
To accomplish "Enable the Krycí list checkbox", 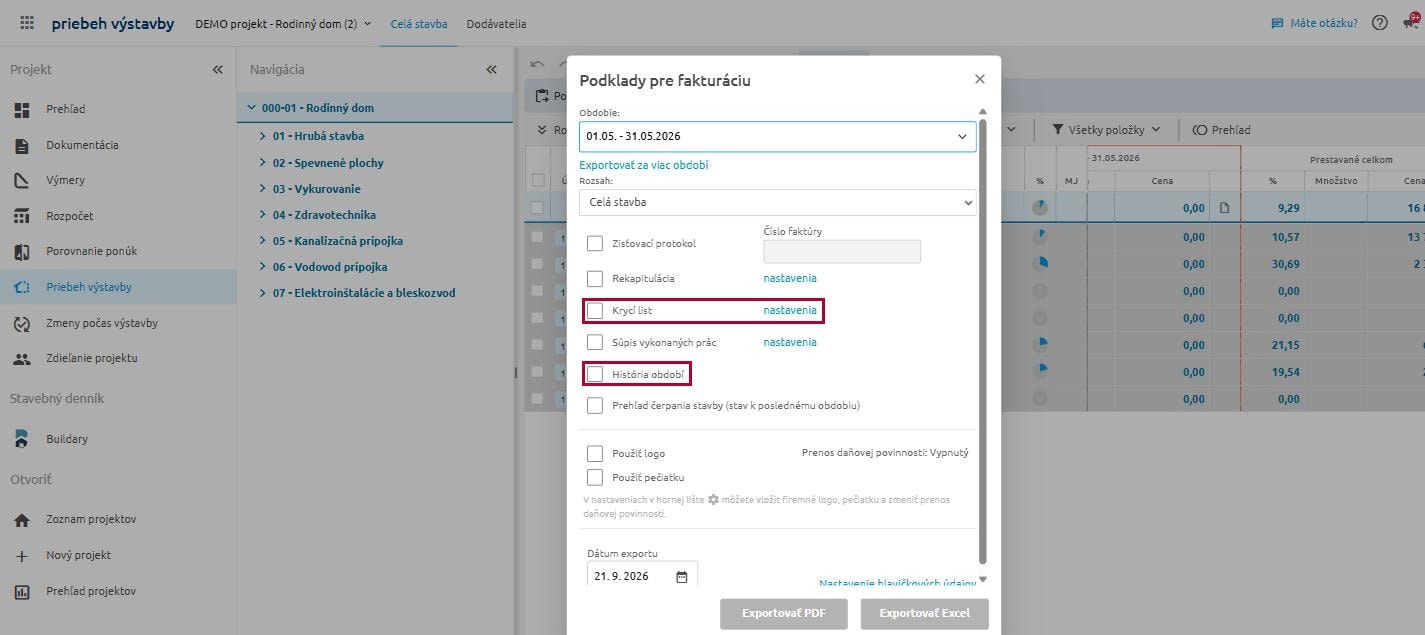I will (595, 310).
